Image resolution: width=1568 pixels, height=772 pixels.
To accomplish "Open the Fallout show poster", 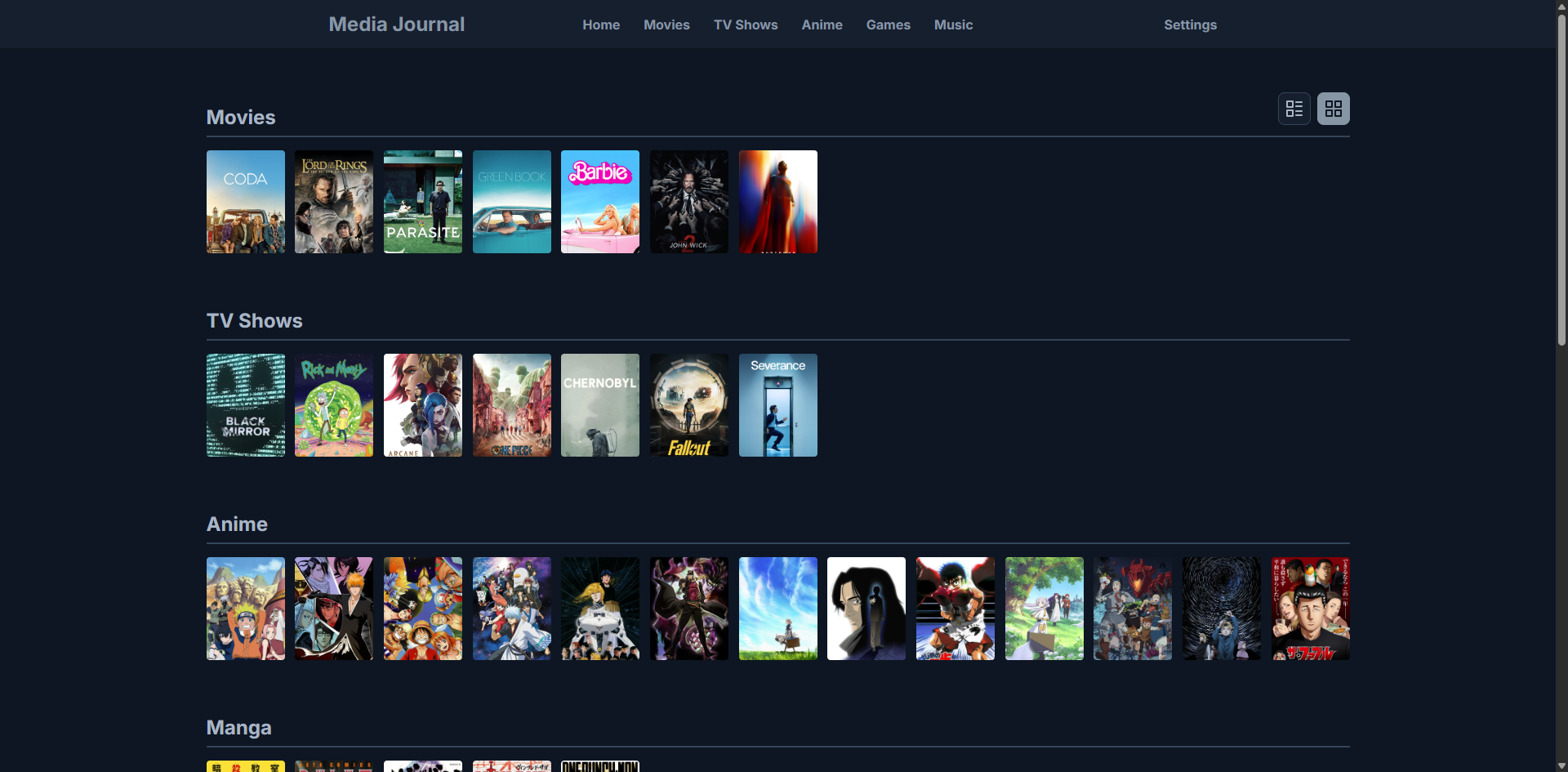I will click(689, 405).
